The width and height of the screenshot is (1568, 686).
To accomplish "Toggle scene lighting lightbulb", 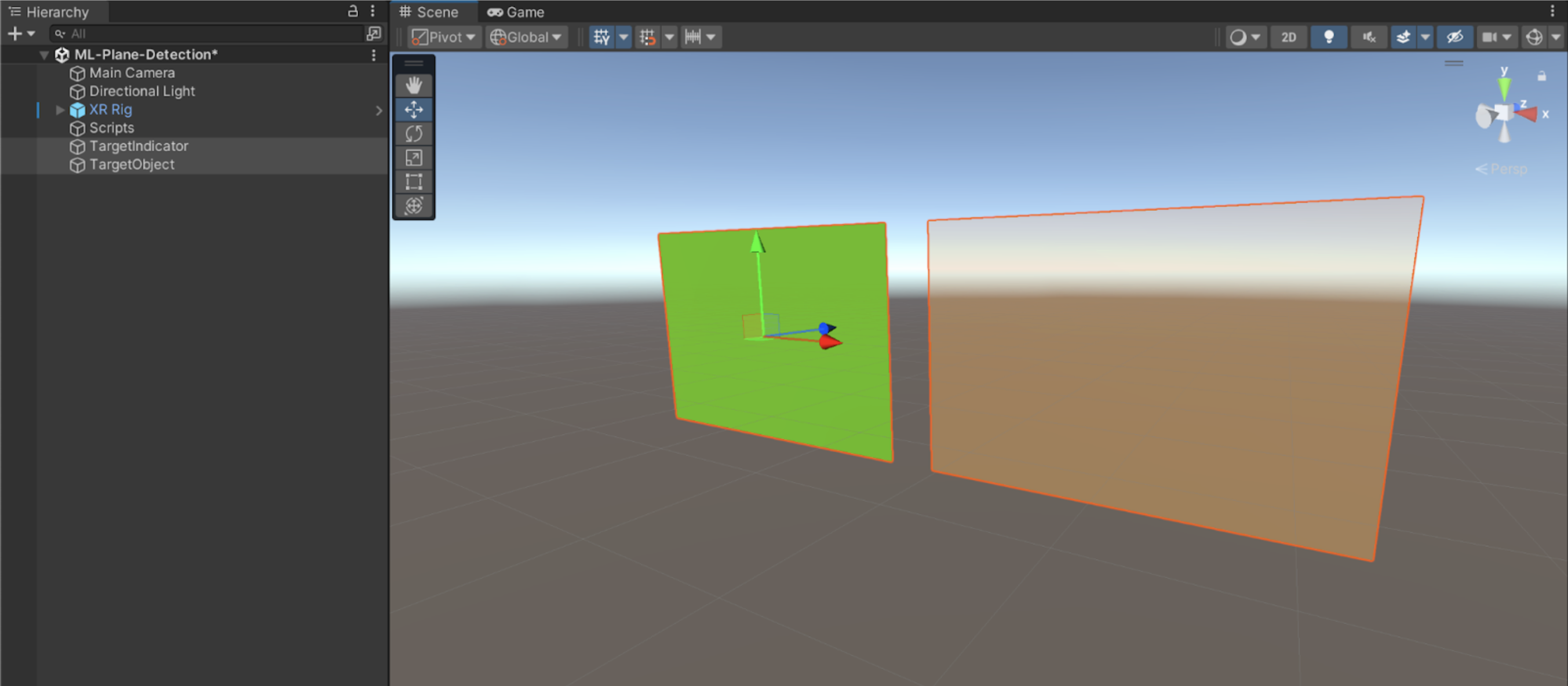I will click(1329, 37).
